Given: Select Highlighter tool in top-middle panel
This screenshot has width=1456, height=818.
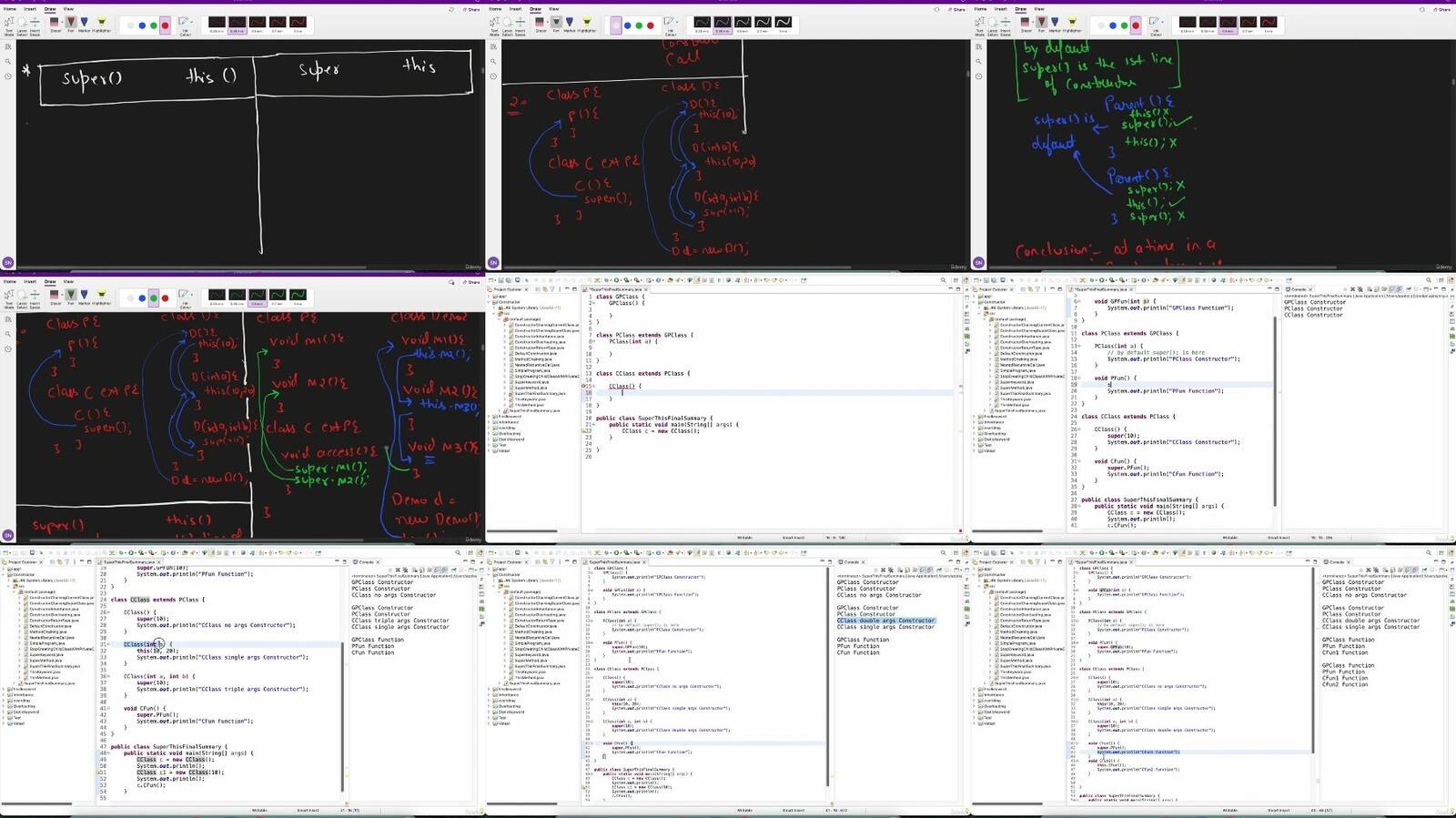Looking at the screenshot, I should [x=586, y=25].
